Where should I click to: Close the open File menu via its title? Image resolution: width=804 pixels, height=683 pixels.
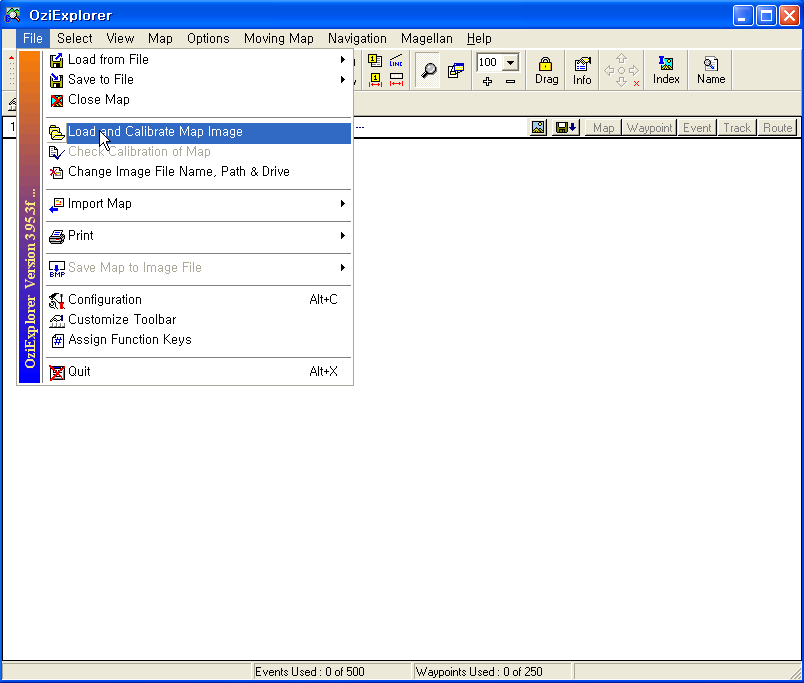pyautogui.click(x=33, y=38)
